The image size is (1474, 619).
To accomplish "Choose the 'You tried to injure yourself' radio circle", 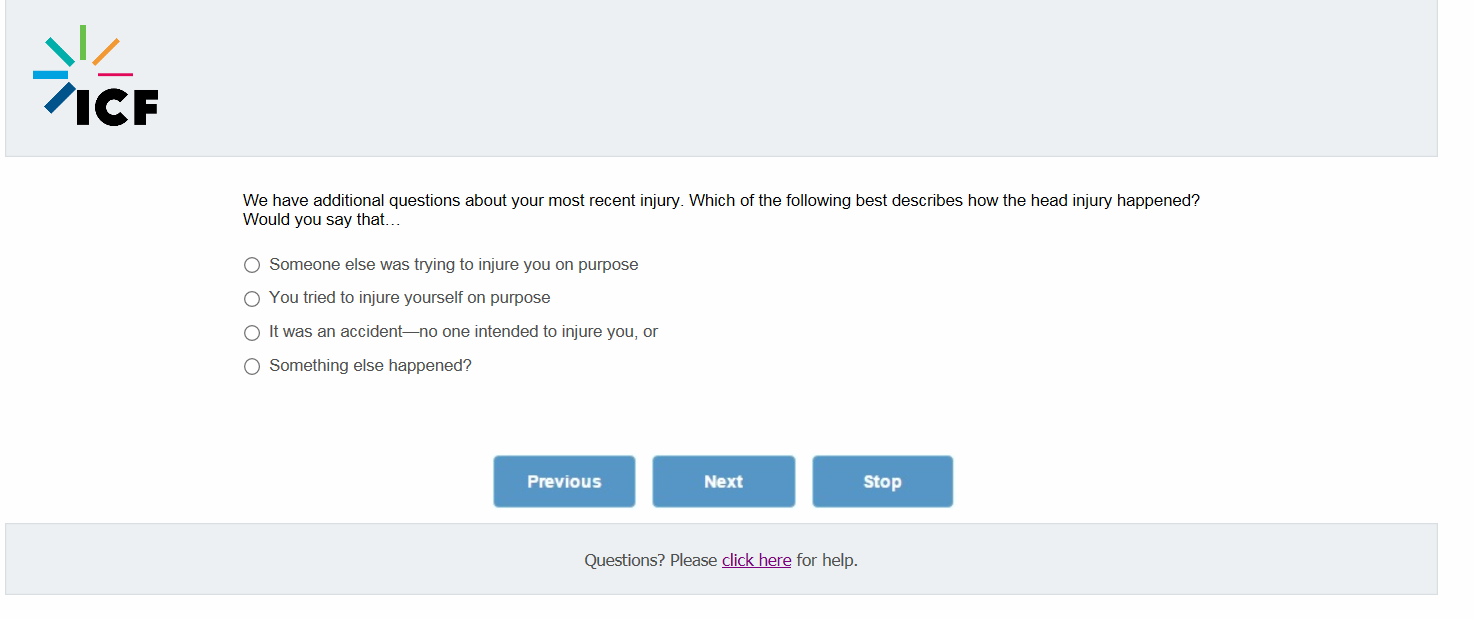I will click(x=252, y=299).
